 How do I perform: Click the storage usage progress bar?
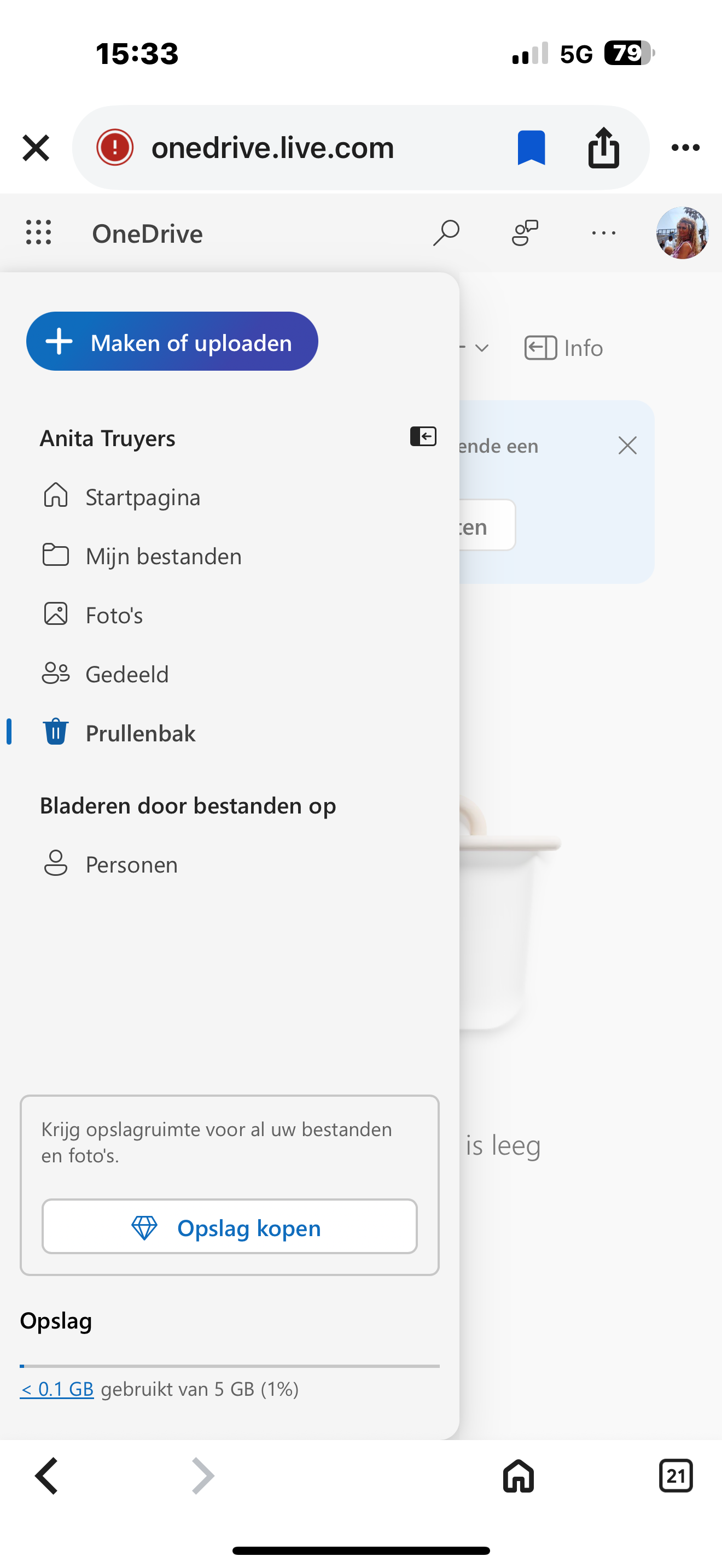(230, 1366)
